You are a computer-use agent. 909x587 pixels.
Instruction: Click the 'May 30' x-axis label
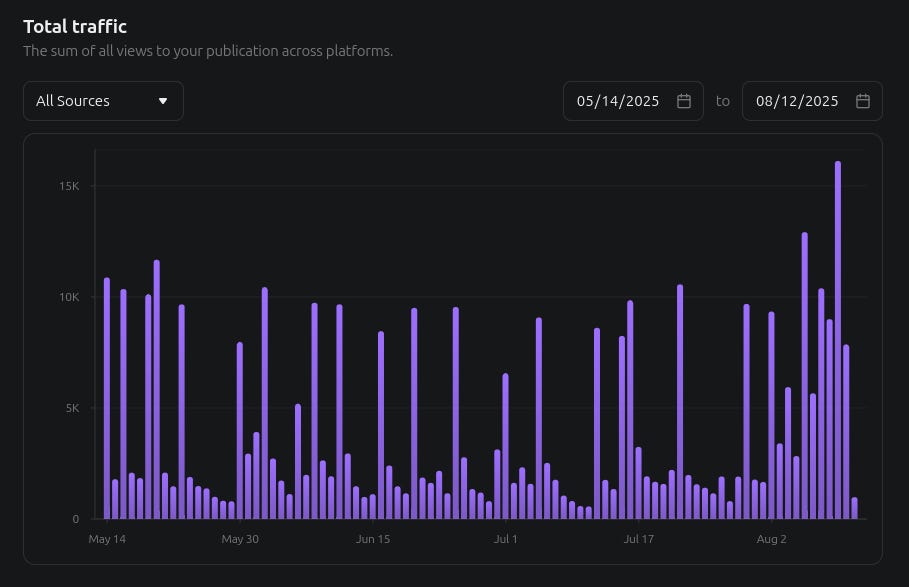240,539
